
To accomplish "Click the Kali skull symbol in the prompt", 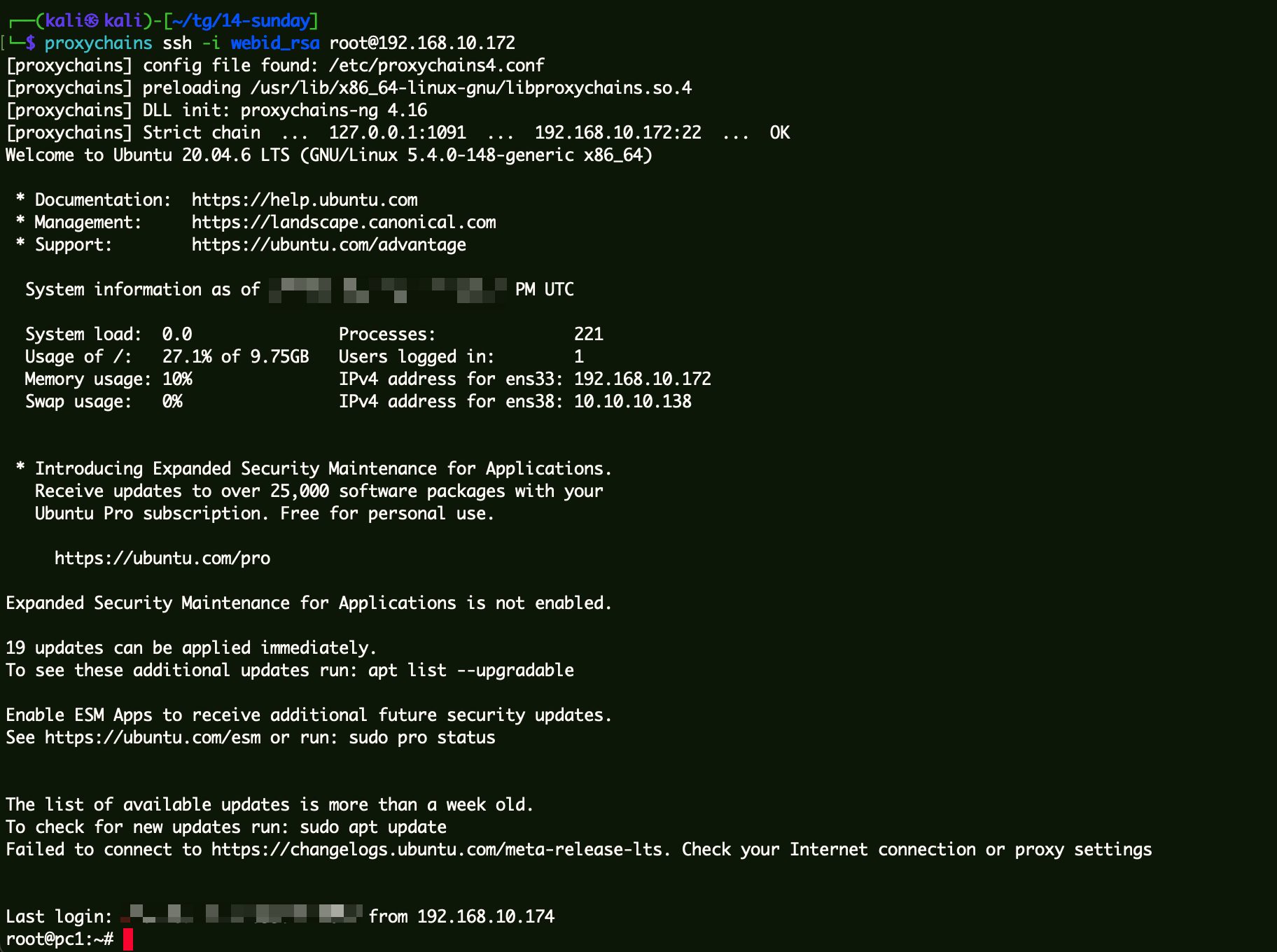I will coord(91,21).
